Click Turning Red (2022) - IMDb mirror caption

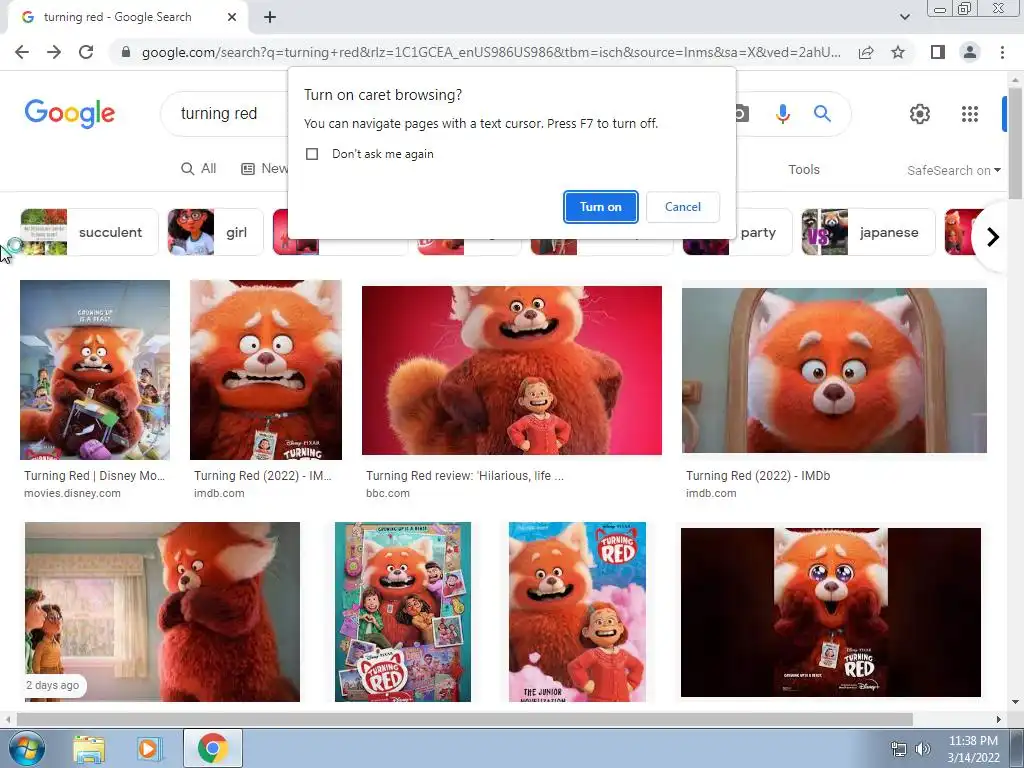coord(758,476)
